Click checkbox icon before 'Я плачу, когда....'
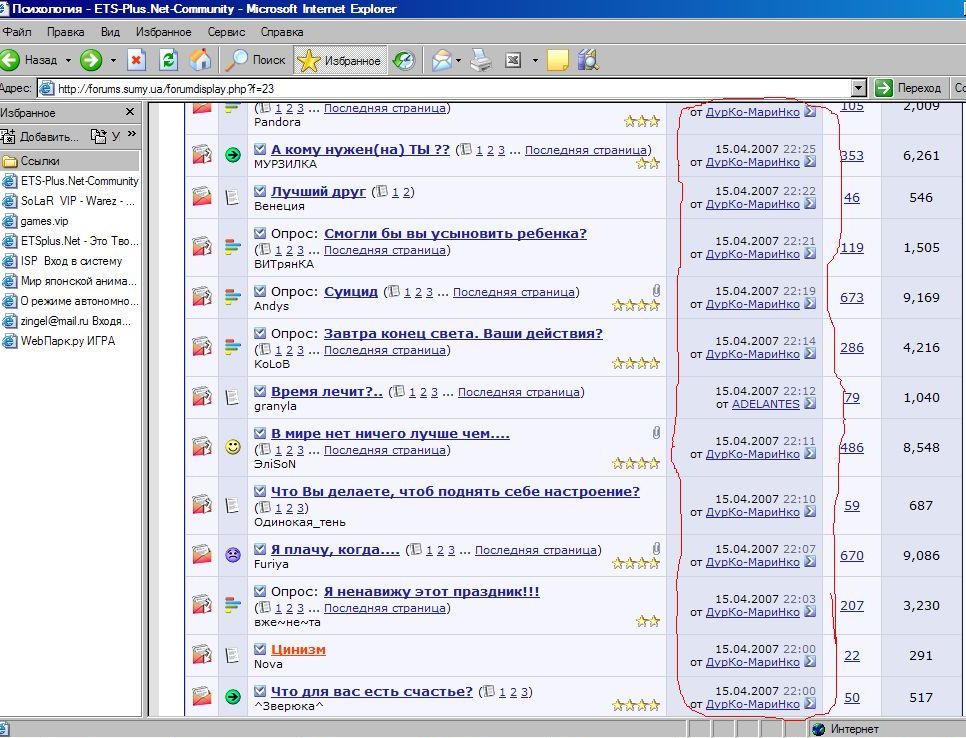The image size is (966, 738). coord(260,549)
